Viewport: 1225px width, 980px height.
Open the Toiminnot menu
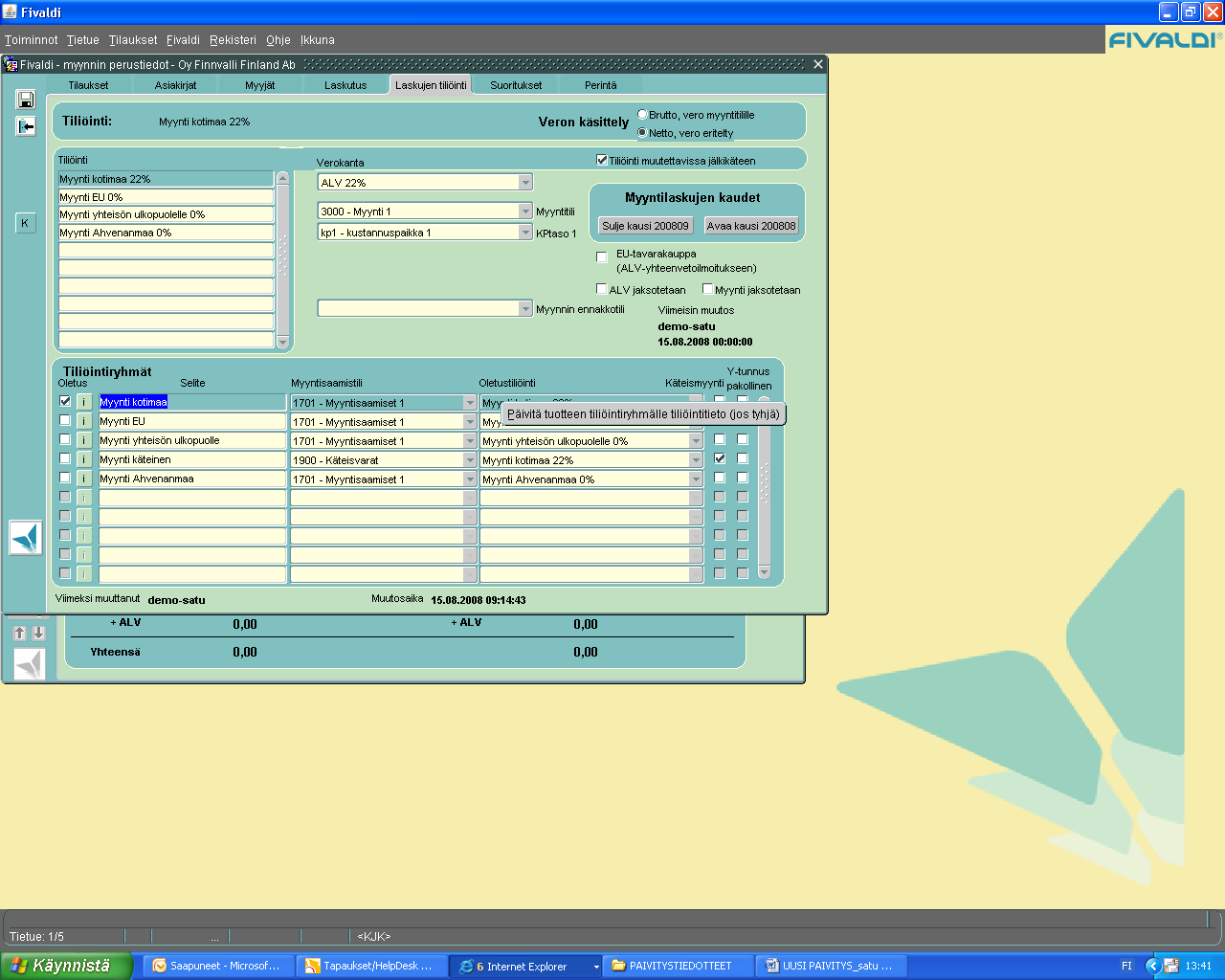(32, 40)
